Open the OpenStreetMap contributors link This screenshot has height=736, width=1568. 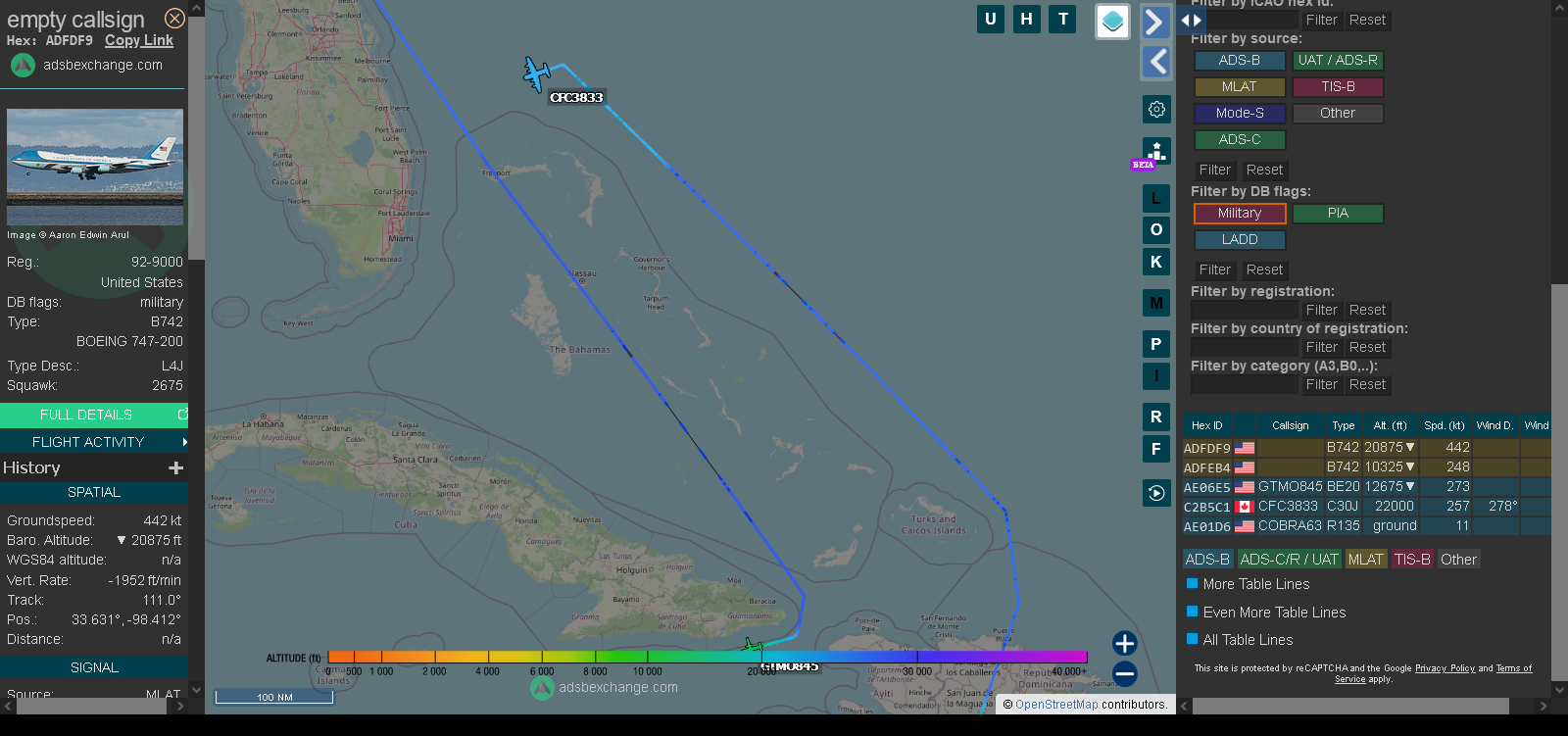click(1056, 705)
